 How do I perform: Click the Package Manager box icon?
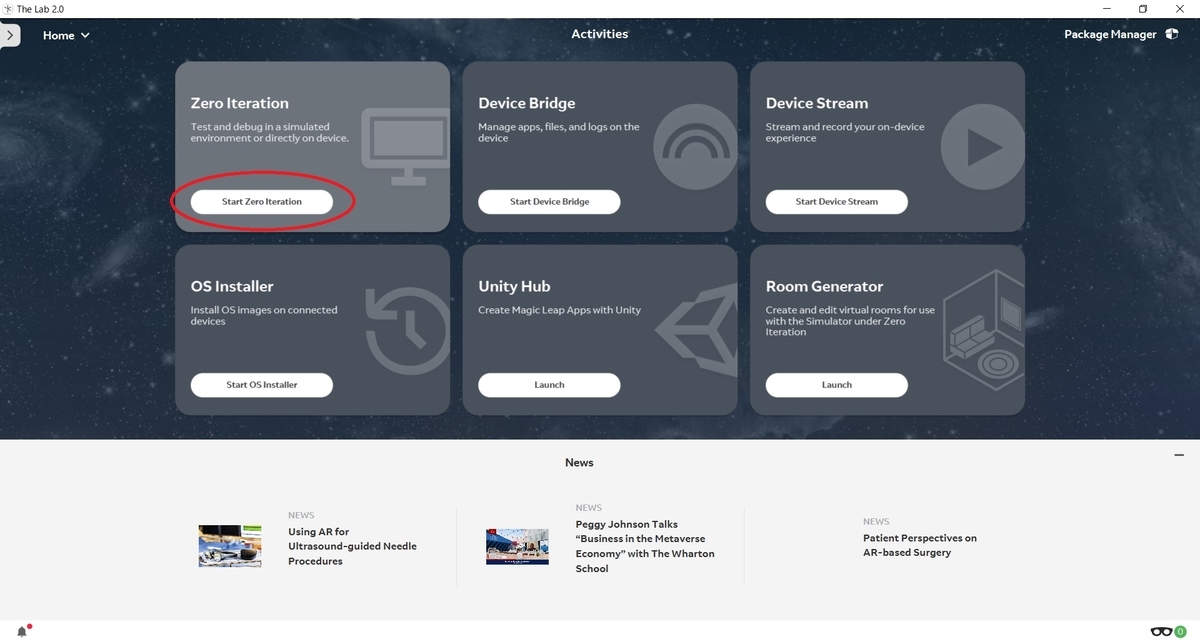pos(1171,34)
